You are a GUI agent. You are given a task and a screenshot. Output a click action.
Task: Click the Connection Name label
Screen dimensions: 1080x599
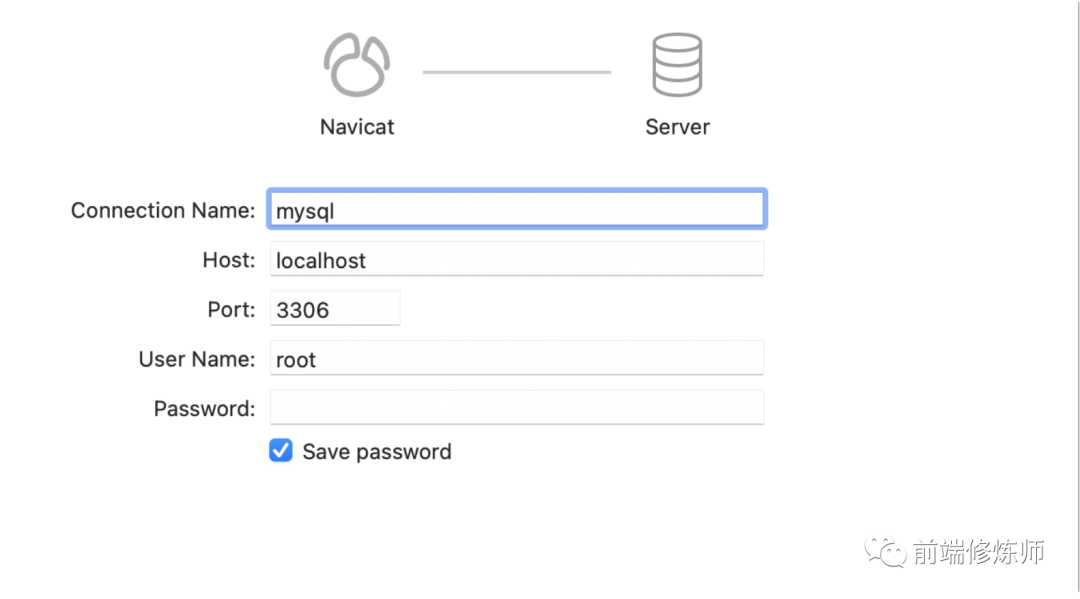click(x=162, y=210)
